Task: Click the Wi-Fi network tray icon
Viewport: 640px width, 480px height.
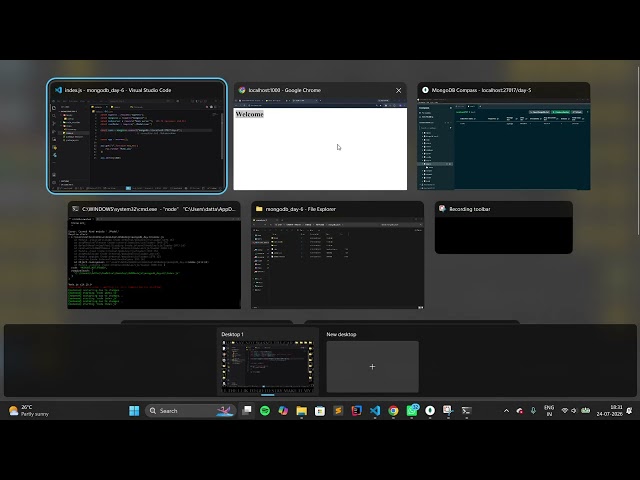Action: [x=565, y=411]
